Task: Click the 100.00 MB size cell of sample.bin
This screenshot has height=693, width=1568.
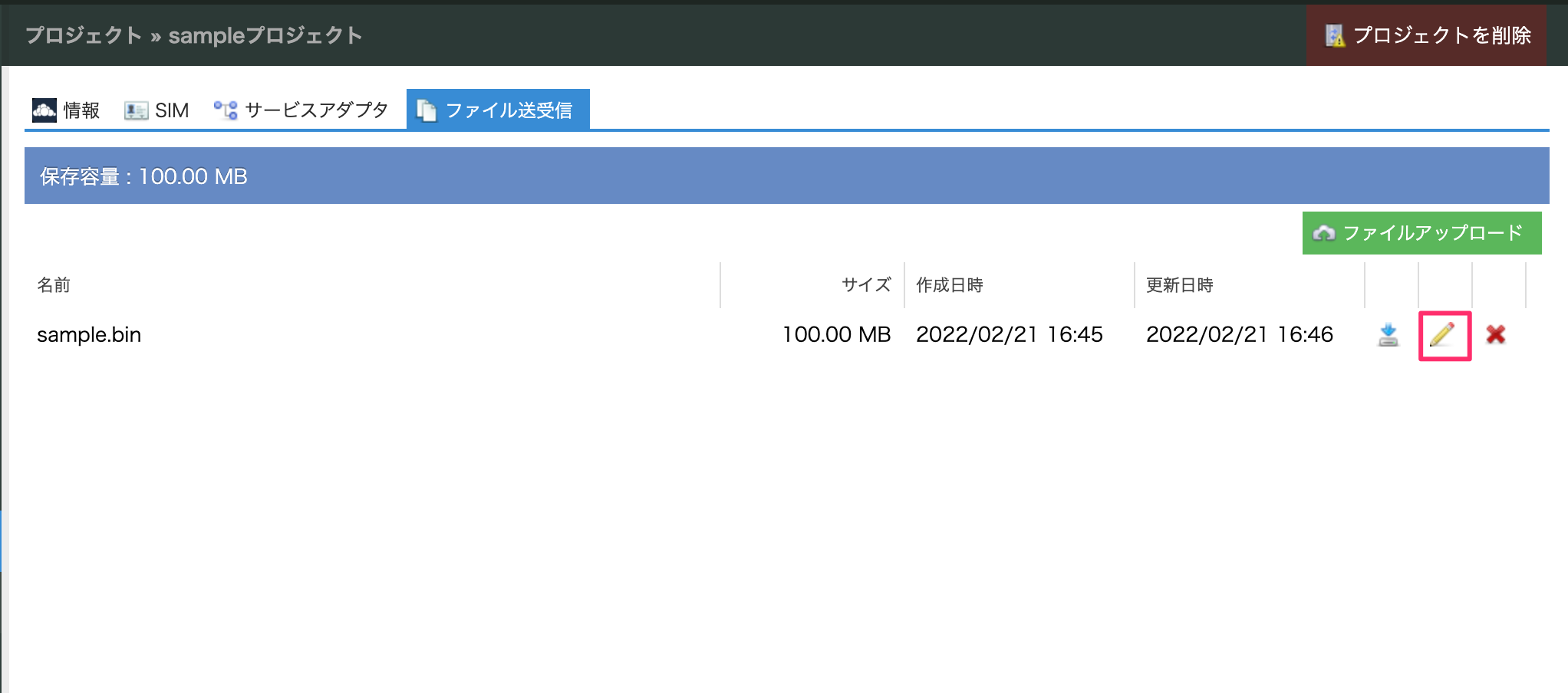Action: (x=836, y=335)
